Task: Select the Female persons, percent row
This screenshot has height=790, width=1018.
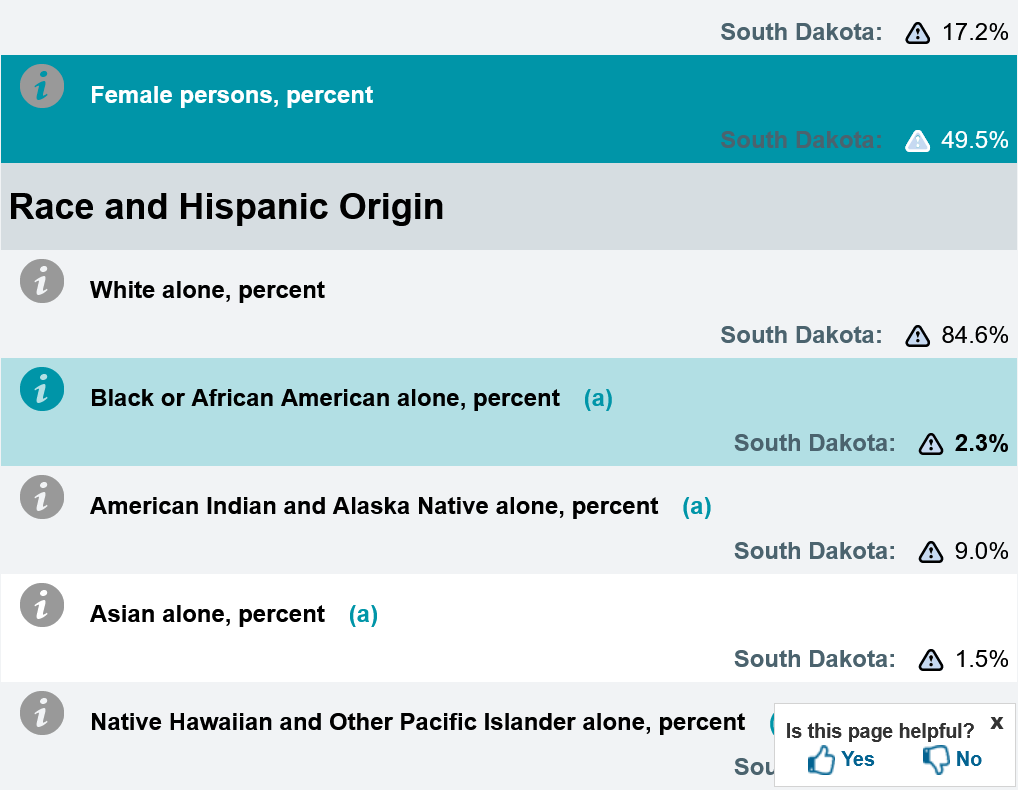Action: [x=509, y=109]
